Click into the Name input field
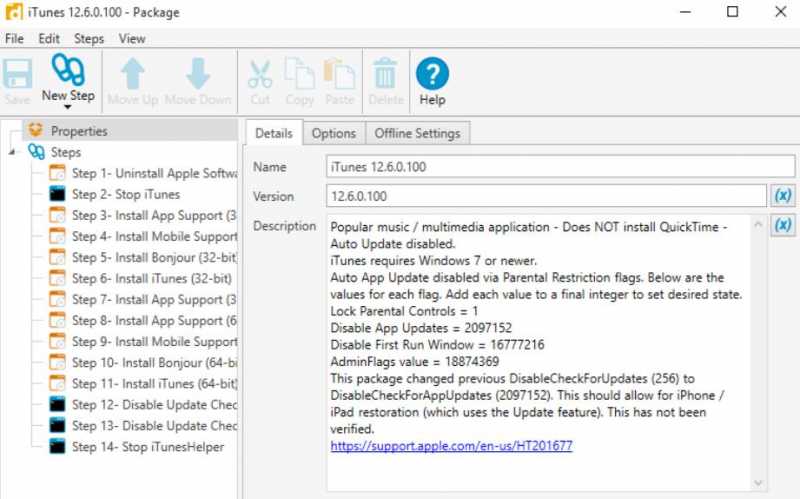 point(560,167)
